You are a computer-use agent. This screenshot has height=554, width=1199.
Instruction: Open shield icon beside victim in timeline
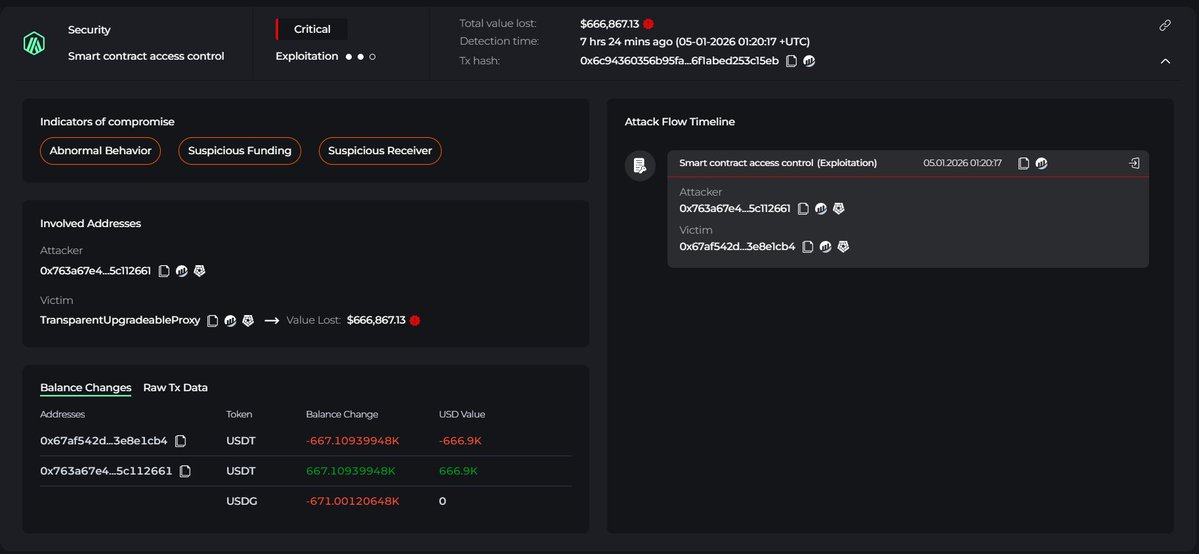pos(843,247)
